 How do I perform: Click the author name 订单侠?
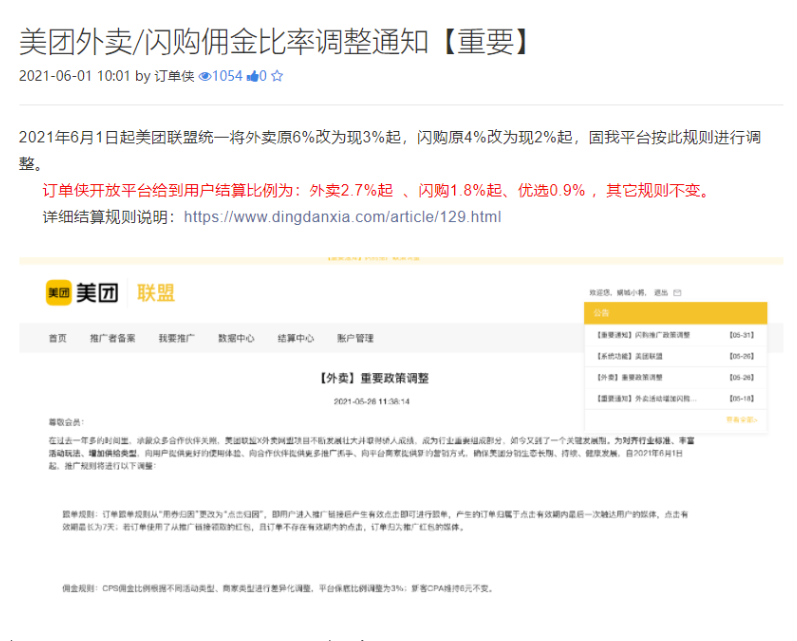(x=174, y=76)
